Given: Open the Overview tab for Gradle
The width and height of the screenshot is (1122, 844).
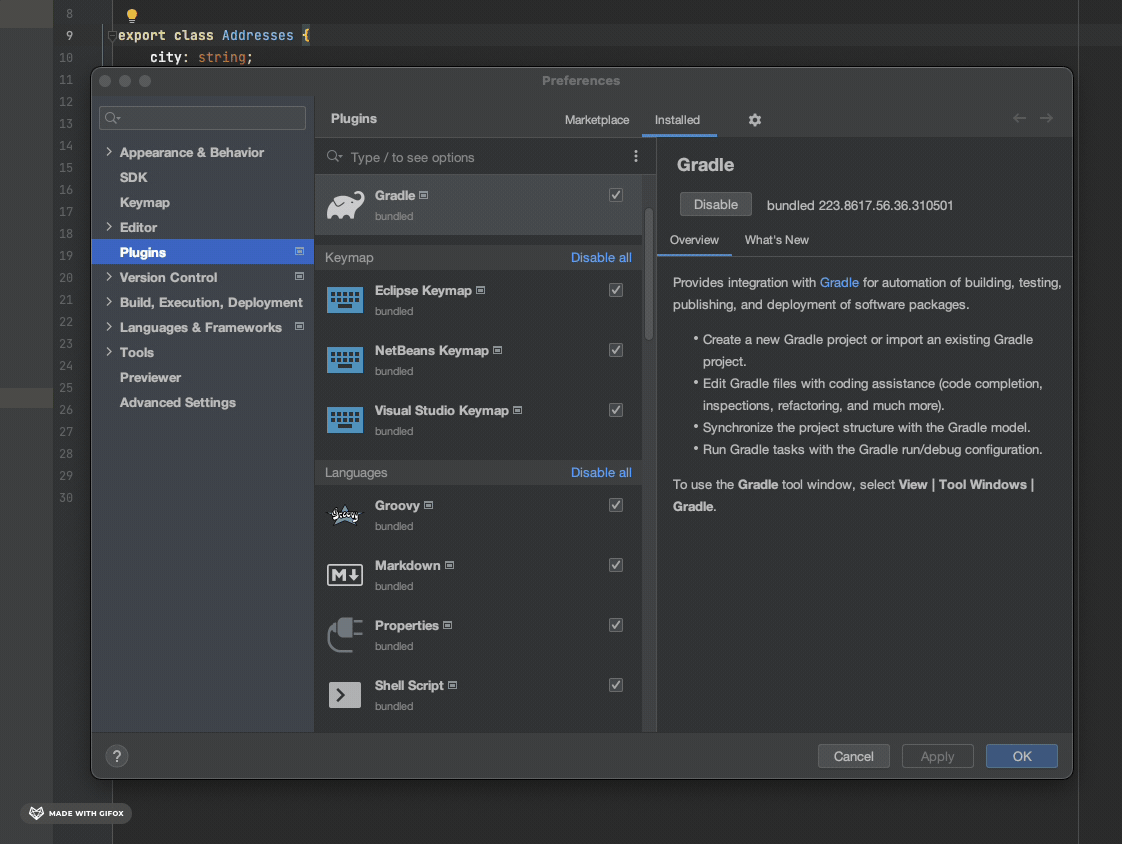Looking at the screenshot, I should [x=694, y=241].
